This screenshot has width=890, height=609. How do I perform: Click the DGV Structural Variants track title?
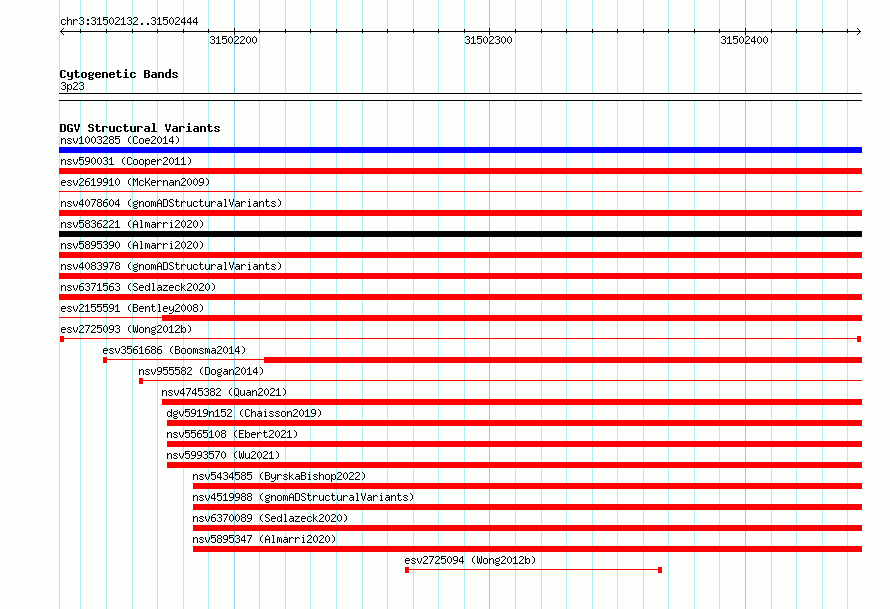pos(140,128)
